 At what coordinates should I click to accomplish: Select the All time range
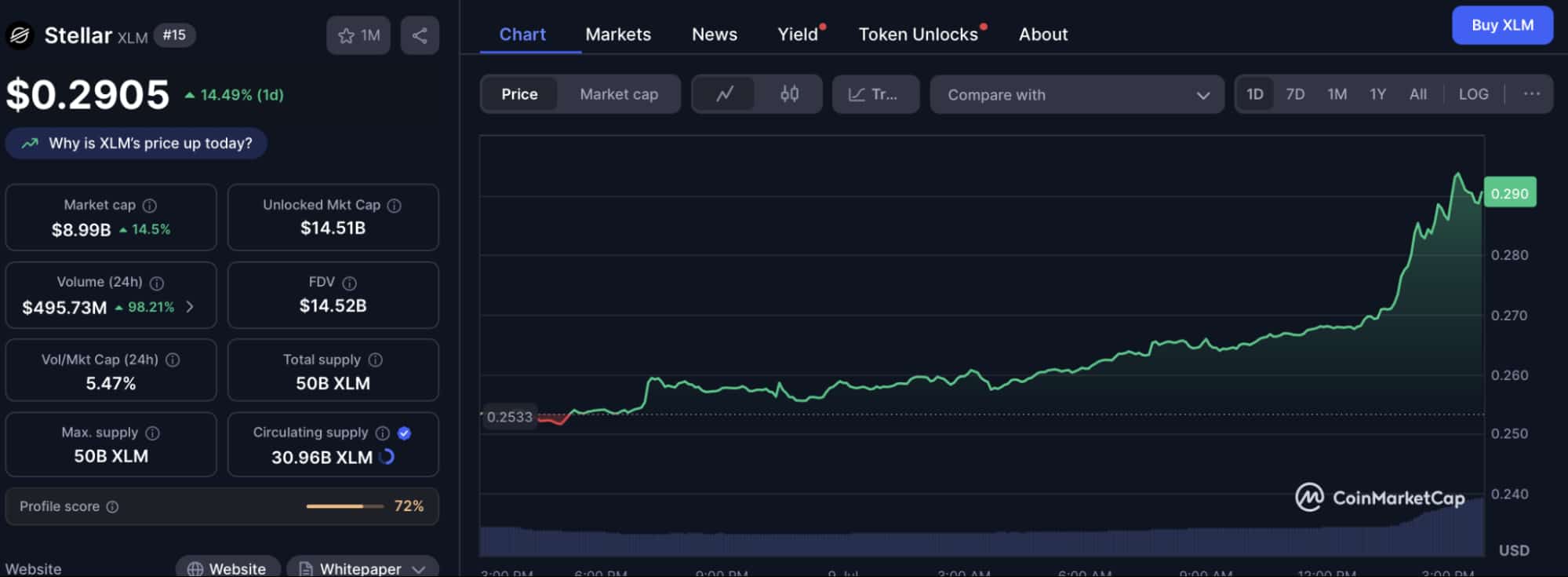click(x=1417, y=94)
